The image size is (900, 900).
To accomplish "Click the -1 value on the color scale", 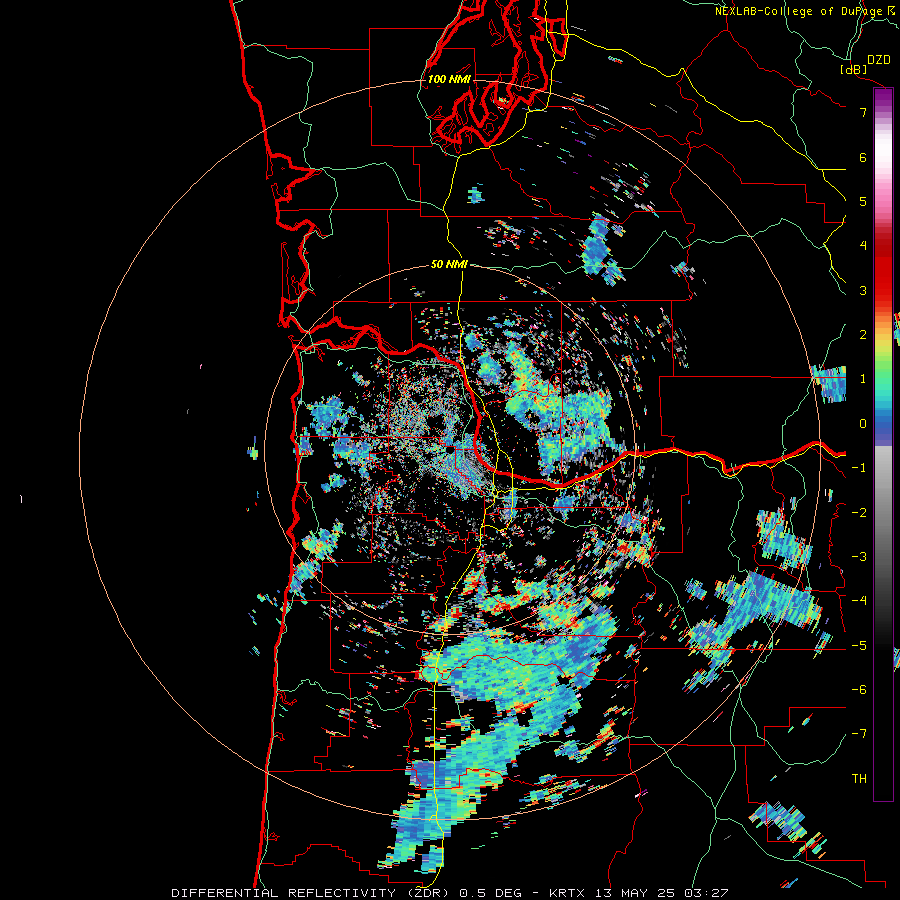I will click(859, 468).
